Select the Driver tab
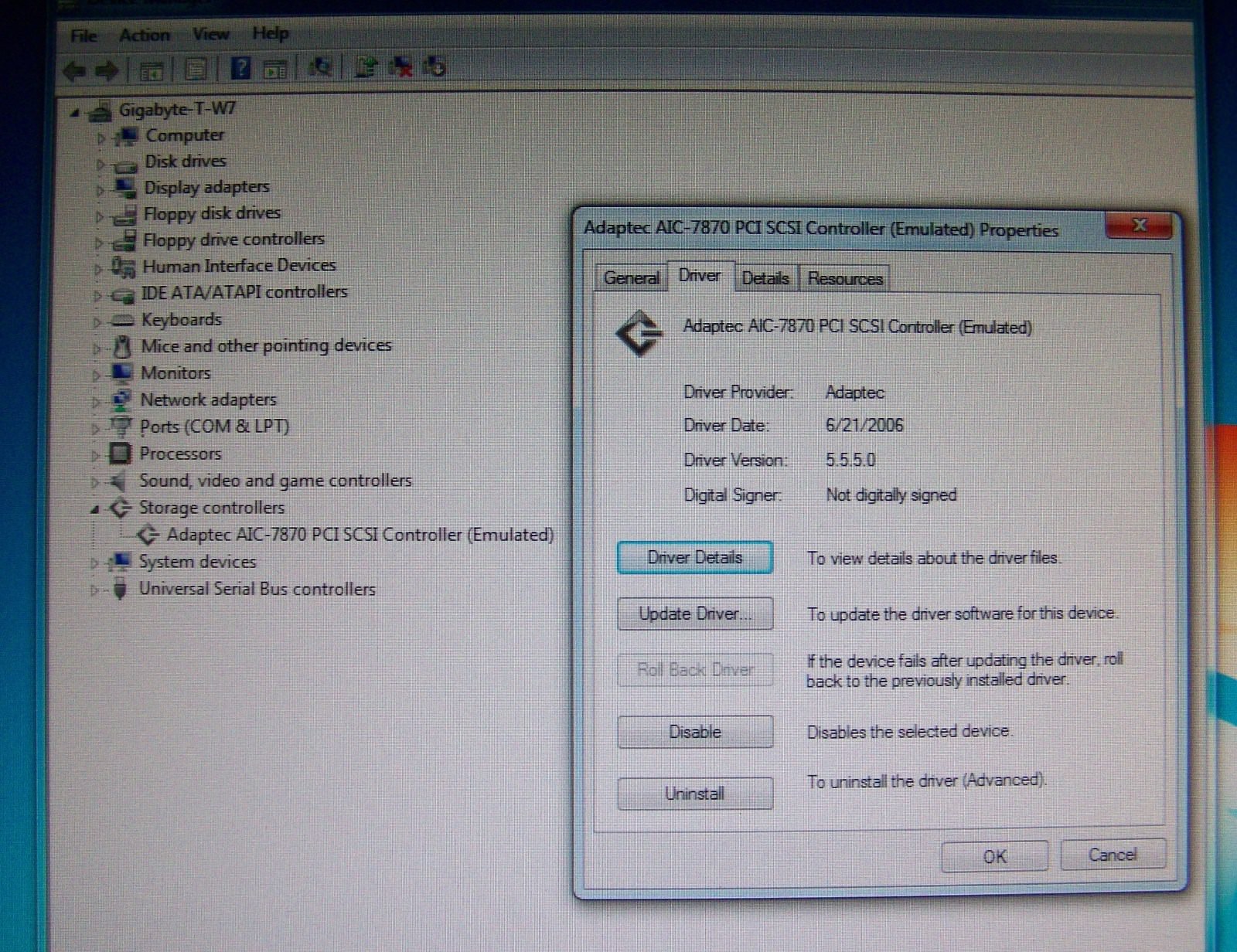Viewport: 1237px width, 952px height. click(x=699, y=275)
